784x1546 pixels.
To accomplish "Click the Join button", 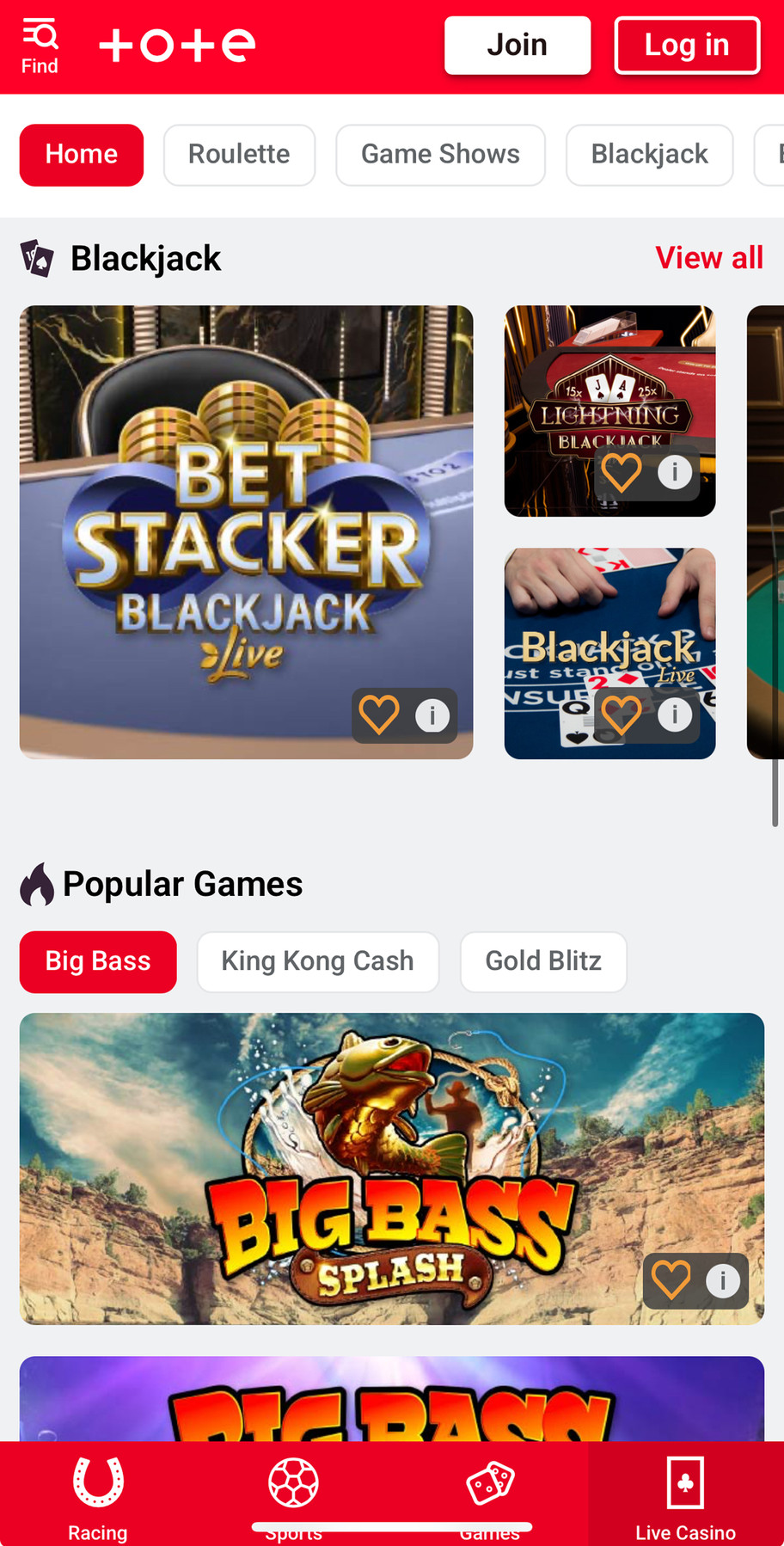I will point(518,46).
